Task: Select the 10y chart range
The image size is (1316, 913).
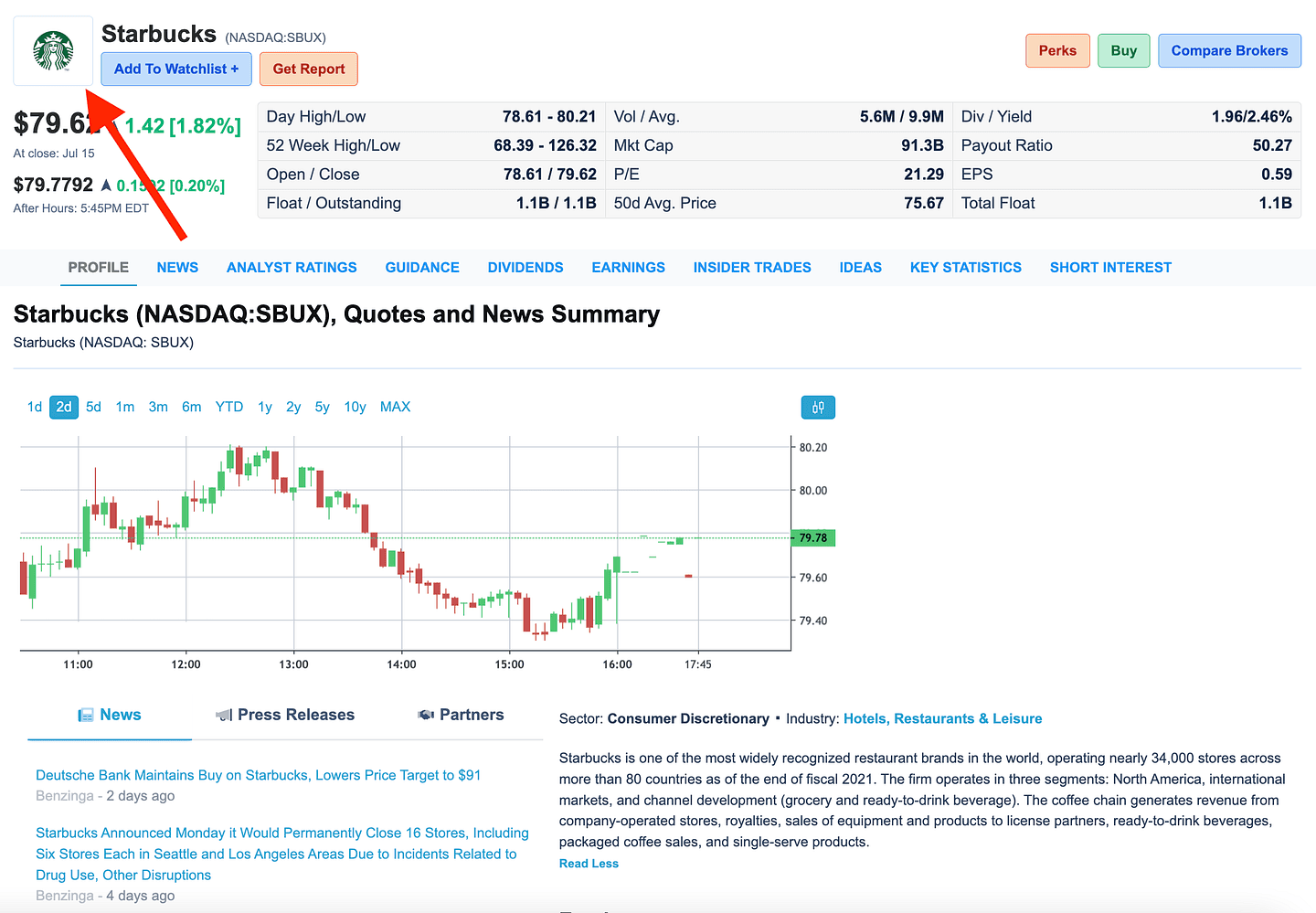Action: pyautogui.click(x=355, y=407)
